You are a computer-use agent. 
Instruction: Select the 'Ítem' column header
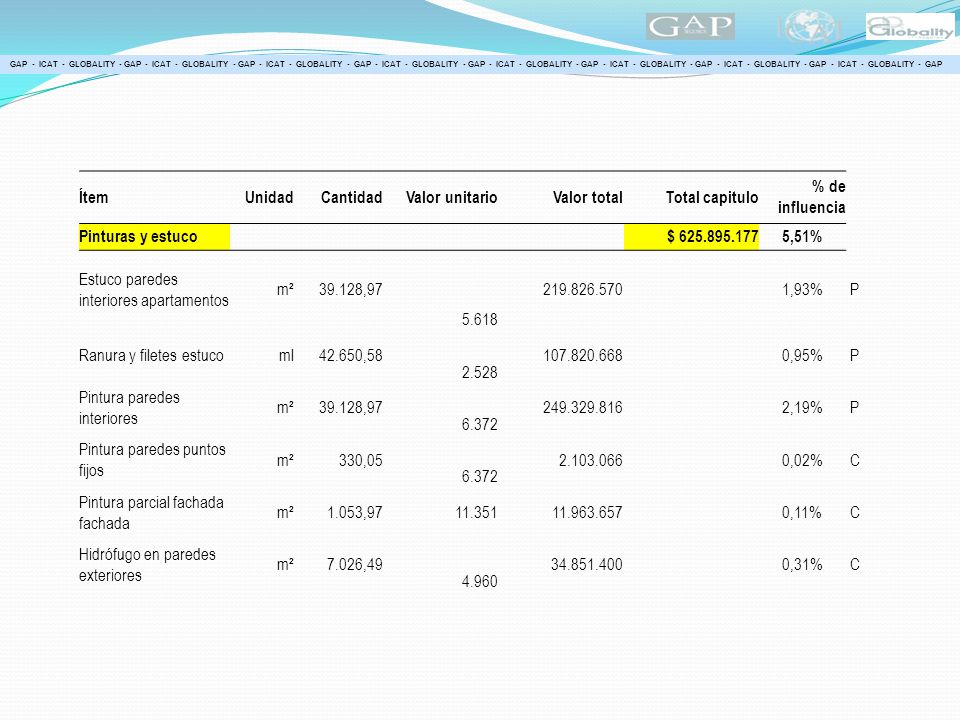(x=94, y=197)
